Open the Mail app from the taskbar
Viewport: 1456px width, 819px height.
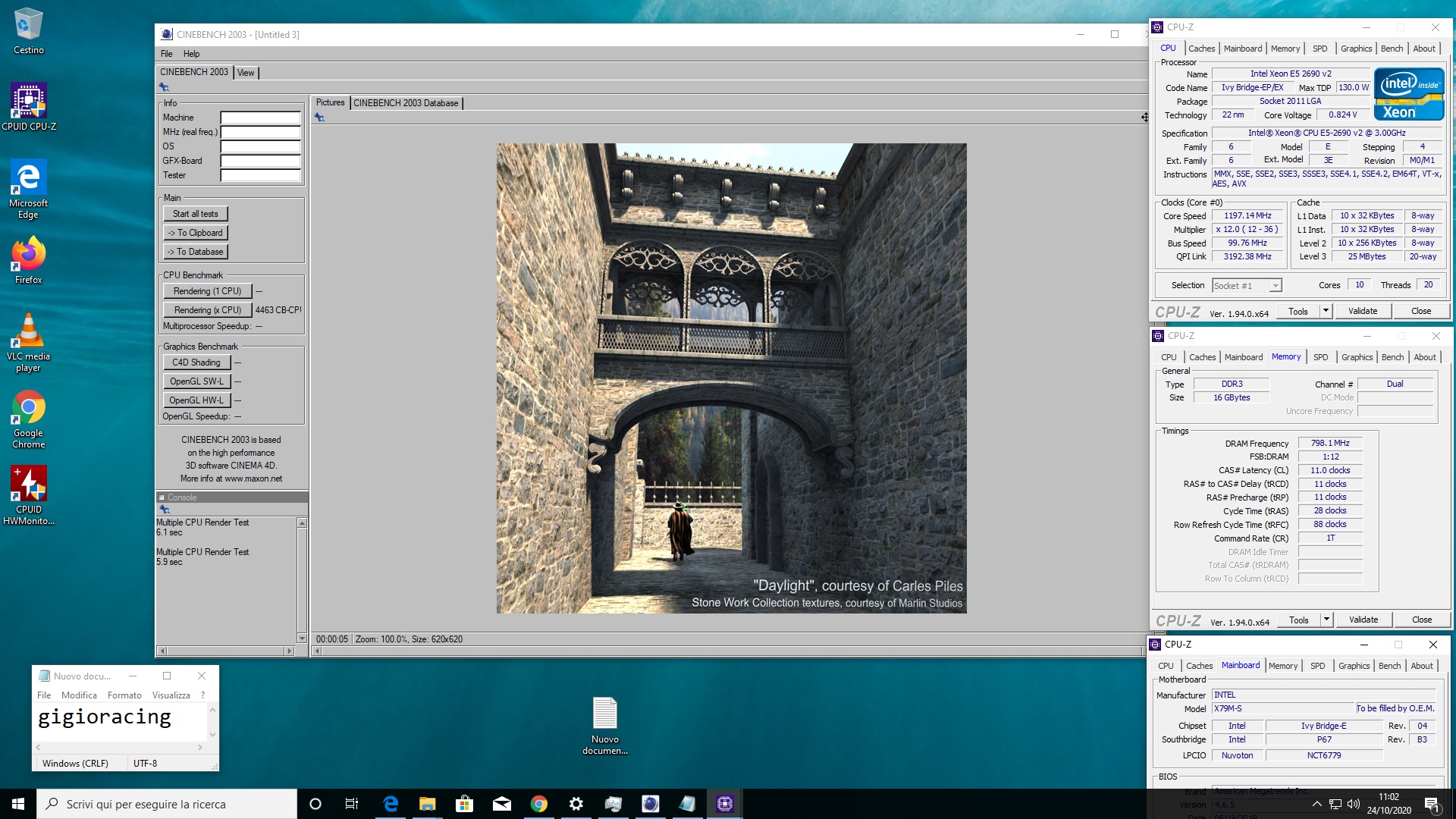(501, 804)
